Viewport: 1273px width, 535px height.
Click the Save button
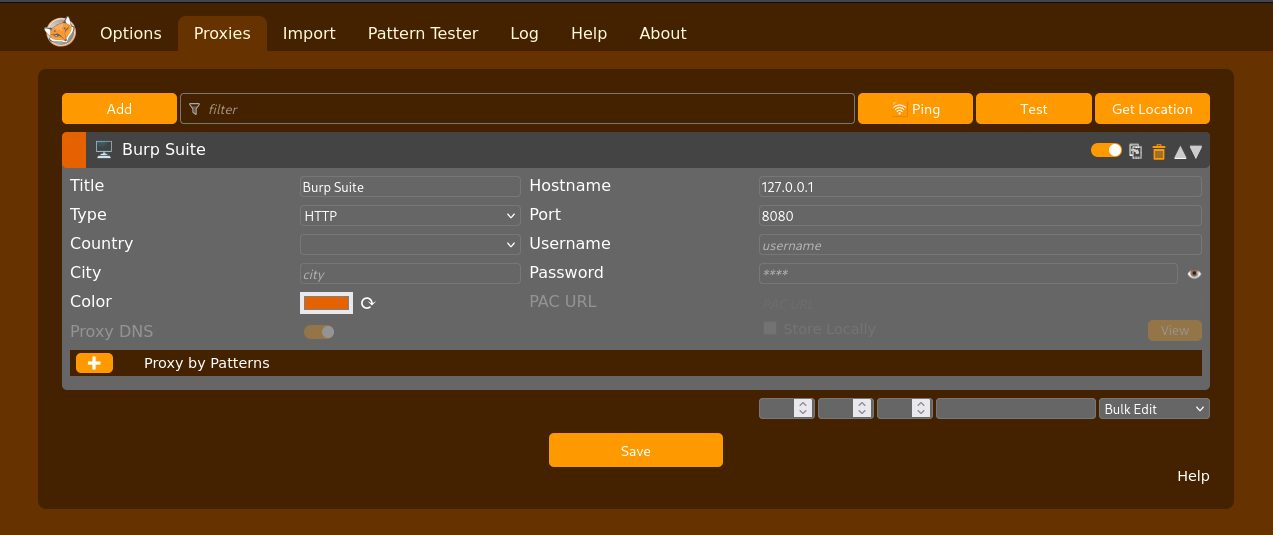pos(636,450)
